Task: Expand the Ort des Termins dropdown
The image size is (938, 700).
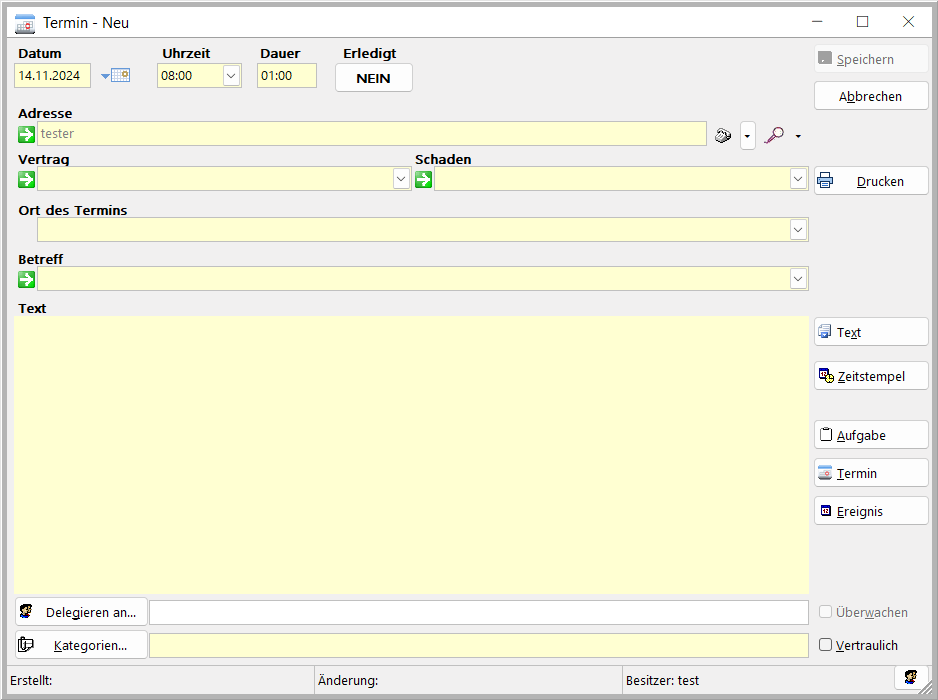Action: 798,230
